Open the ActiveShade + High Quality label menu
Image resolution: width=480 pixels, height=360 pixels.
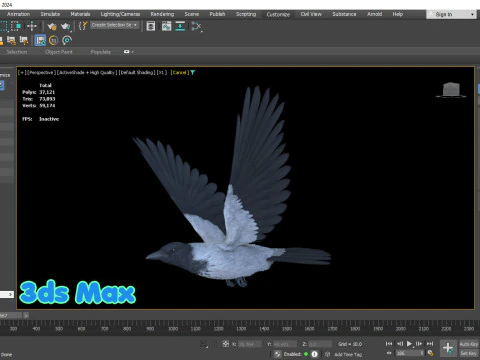(x=87, y=72)
